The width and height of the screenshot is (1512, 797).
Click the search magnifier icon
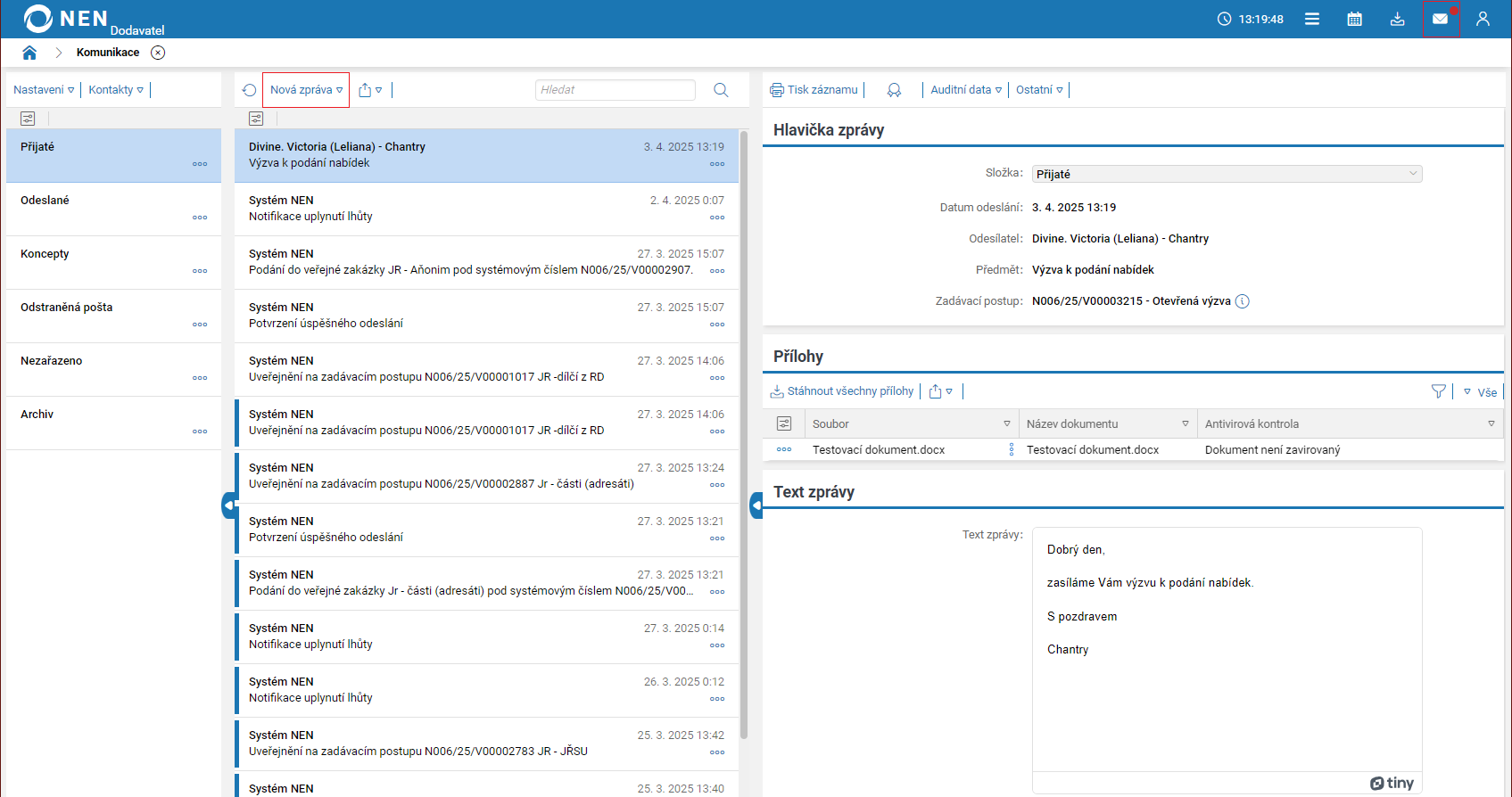721,90
